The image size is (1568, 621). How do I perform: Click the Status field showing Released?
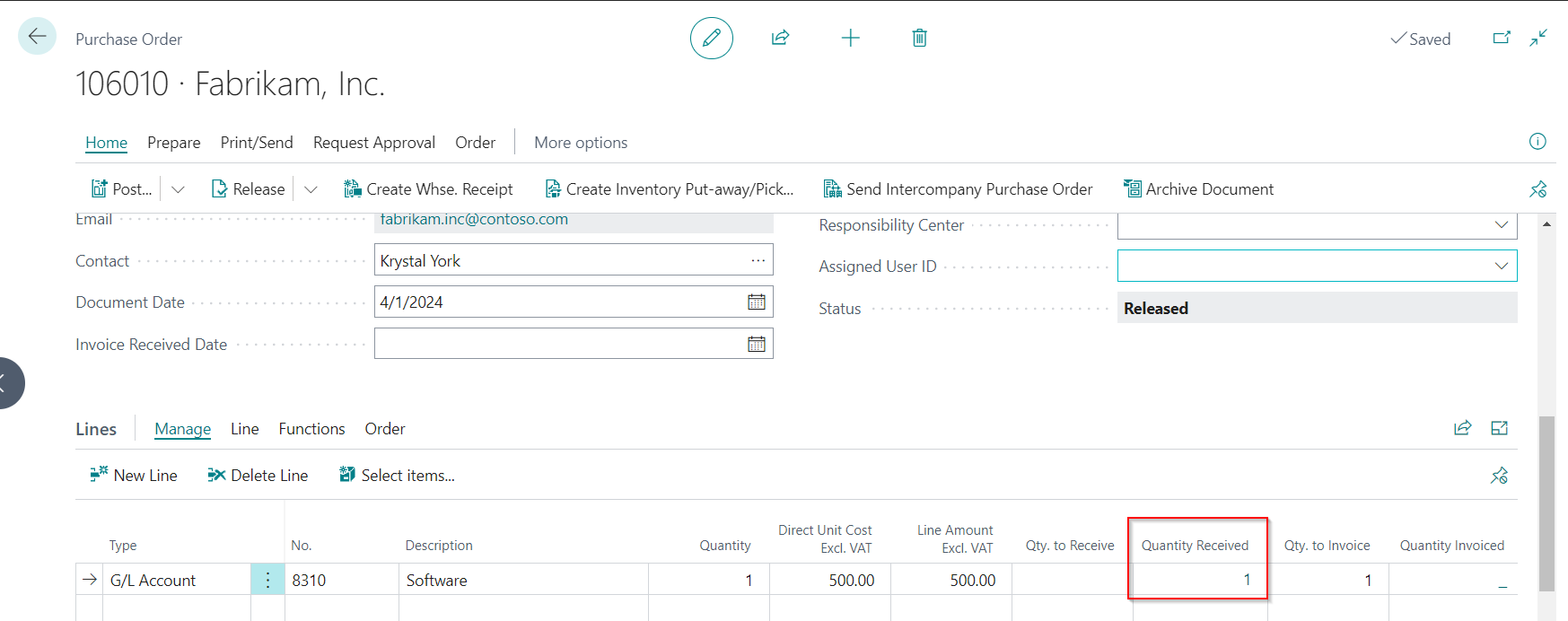pos(1317,308)
